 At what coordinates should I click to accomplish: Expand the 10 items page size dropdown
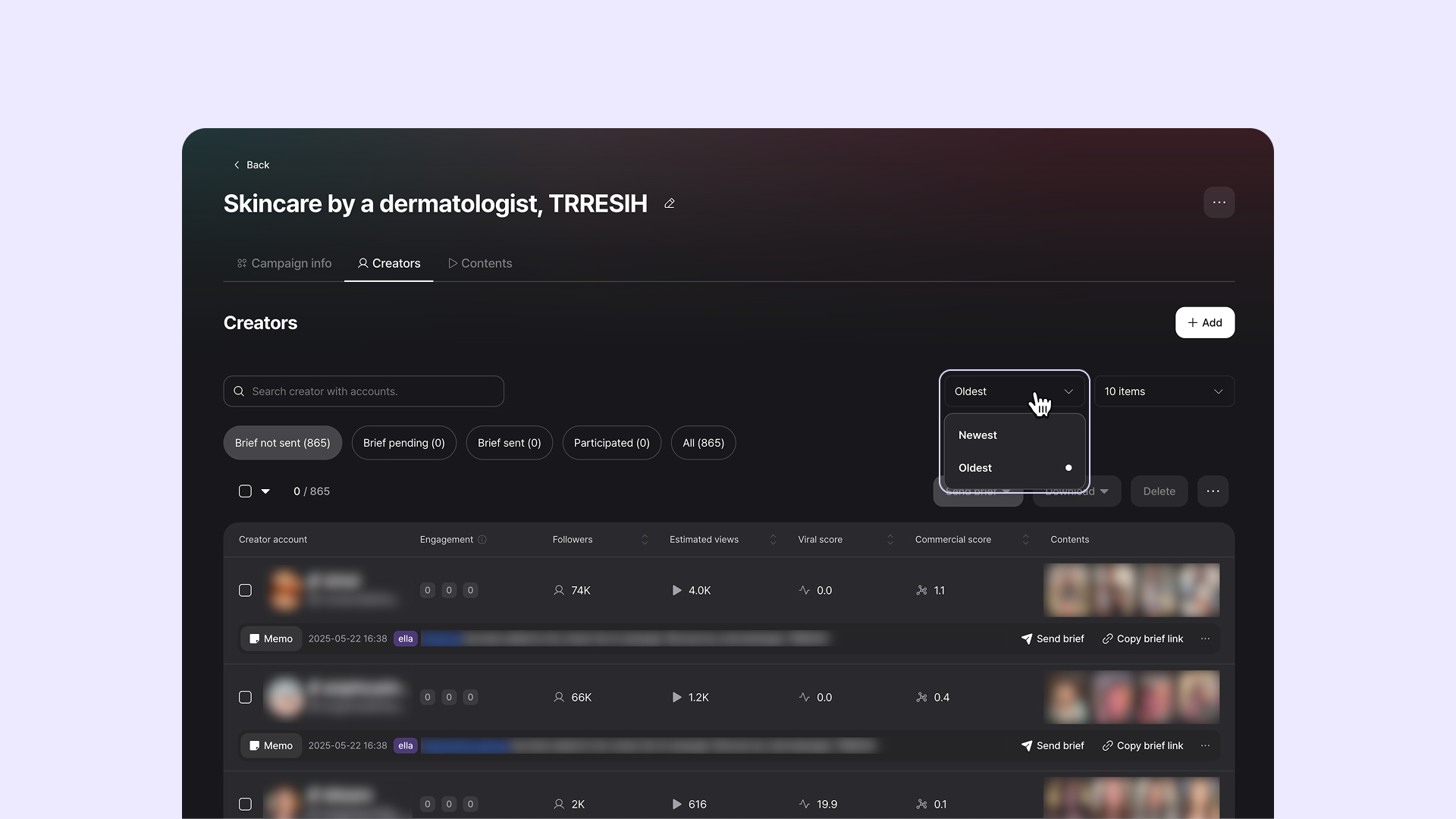tap(1164, 391)
